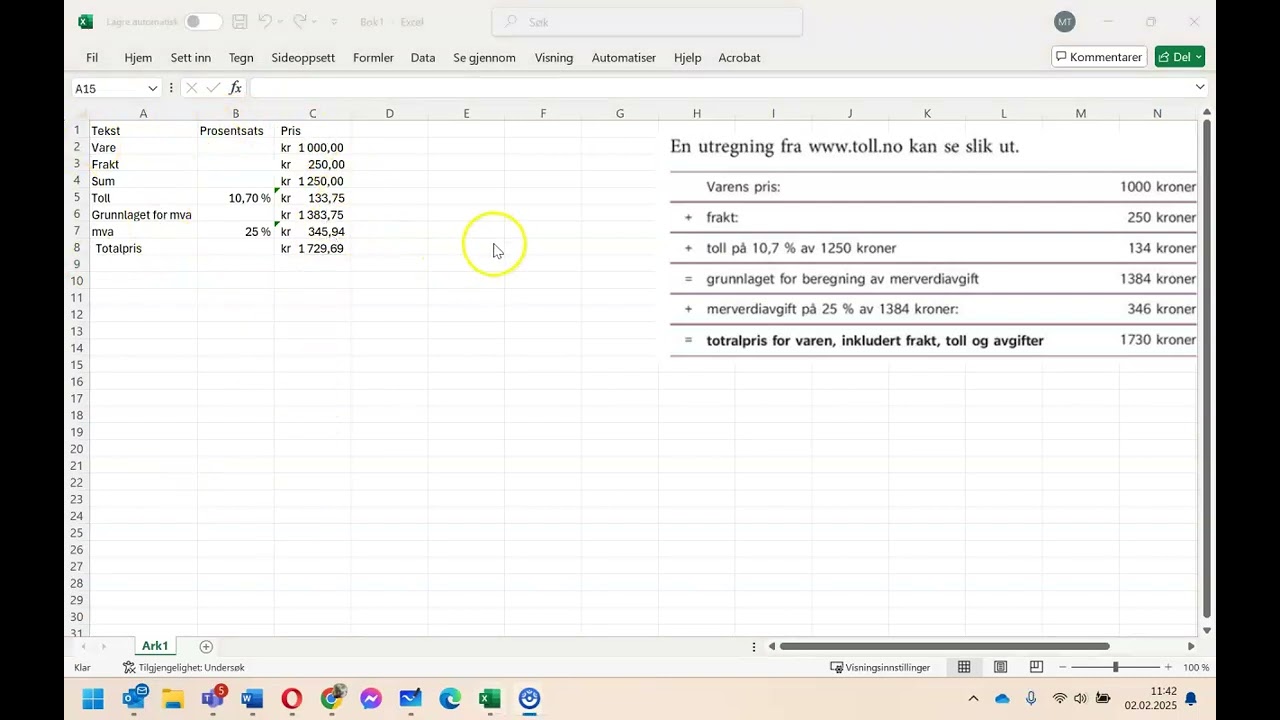1280x720 pixels.
Task: Switch to the Hjem ribbon tab
Action: click(138, 57)
